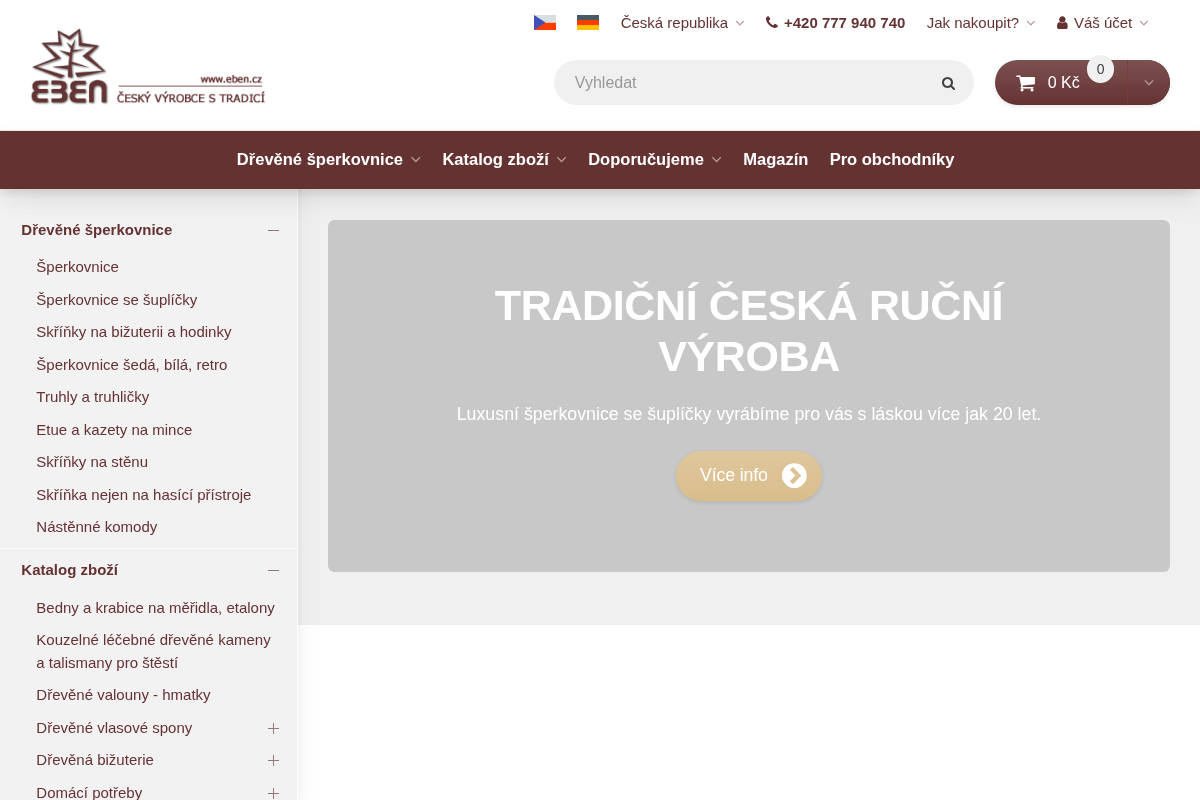Open Skříňky na stěnu category
1200x800 pixels.
tap(92, 462)
